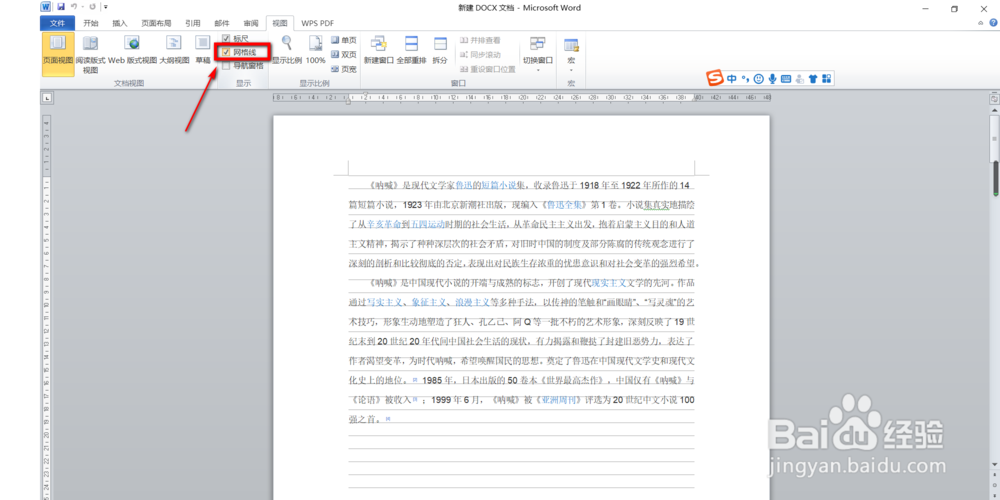Open the Sogou emoji smiley panel
The width and height of the screenshot is (1000, 500).
(x=758, y=78)
